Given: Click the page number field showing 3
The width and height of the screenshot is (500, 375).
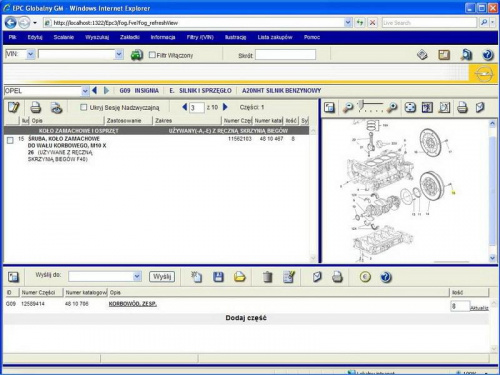Looking at the screenshot, I should [x=197, y=108].
